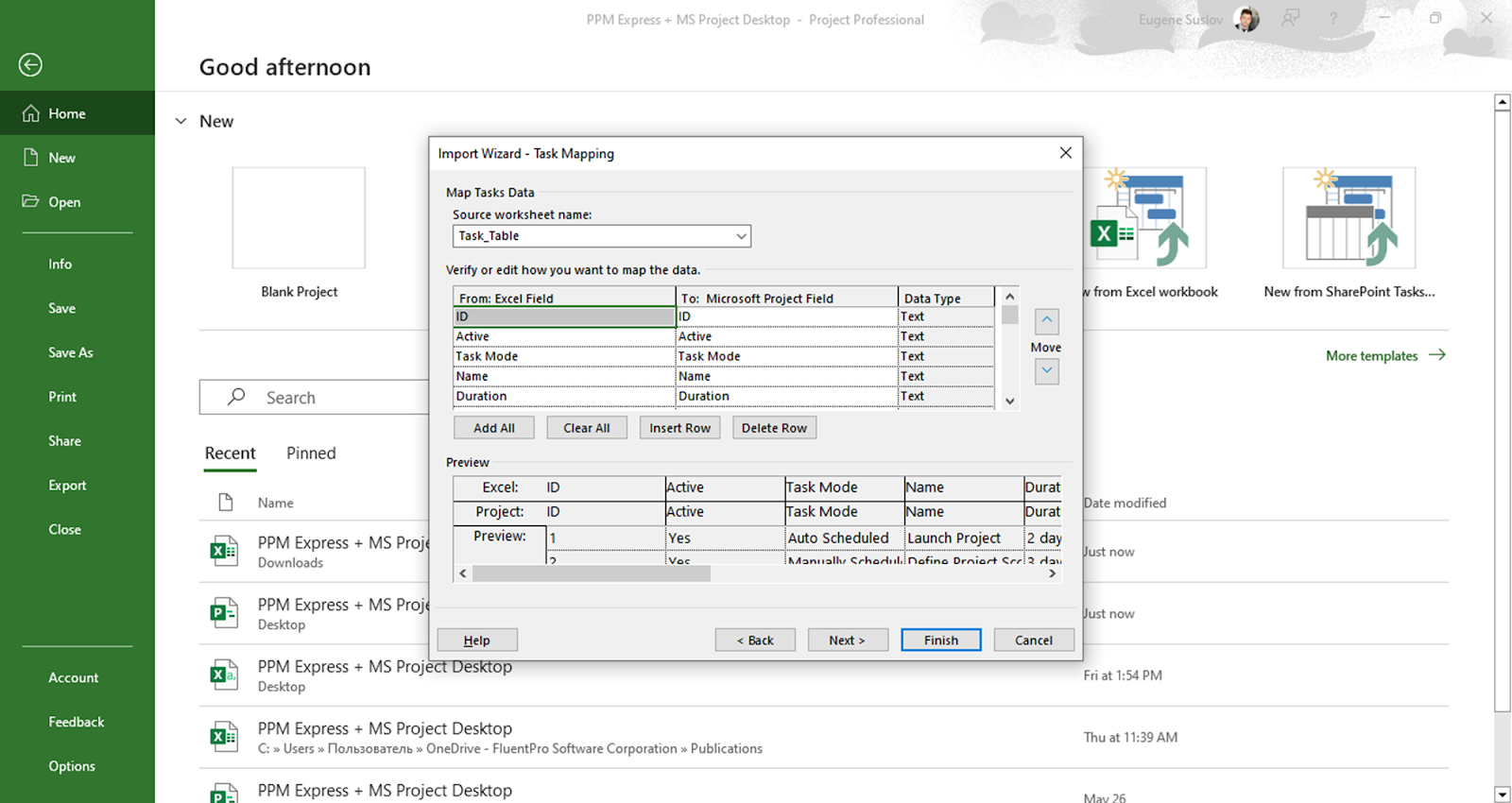Image resolution: width=1512 pixels, height=803 pixels.
Task: Click the preview horizontal scrollbar thumb
Action: pyautogui.click(x=591, y=573)
